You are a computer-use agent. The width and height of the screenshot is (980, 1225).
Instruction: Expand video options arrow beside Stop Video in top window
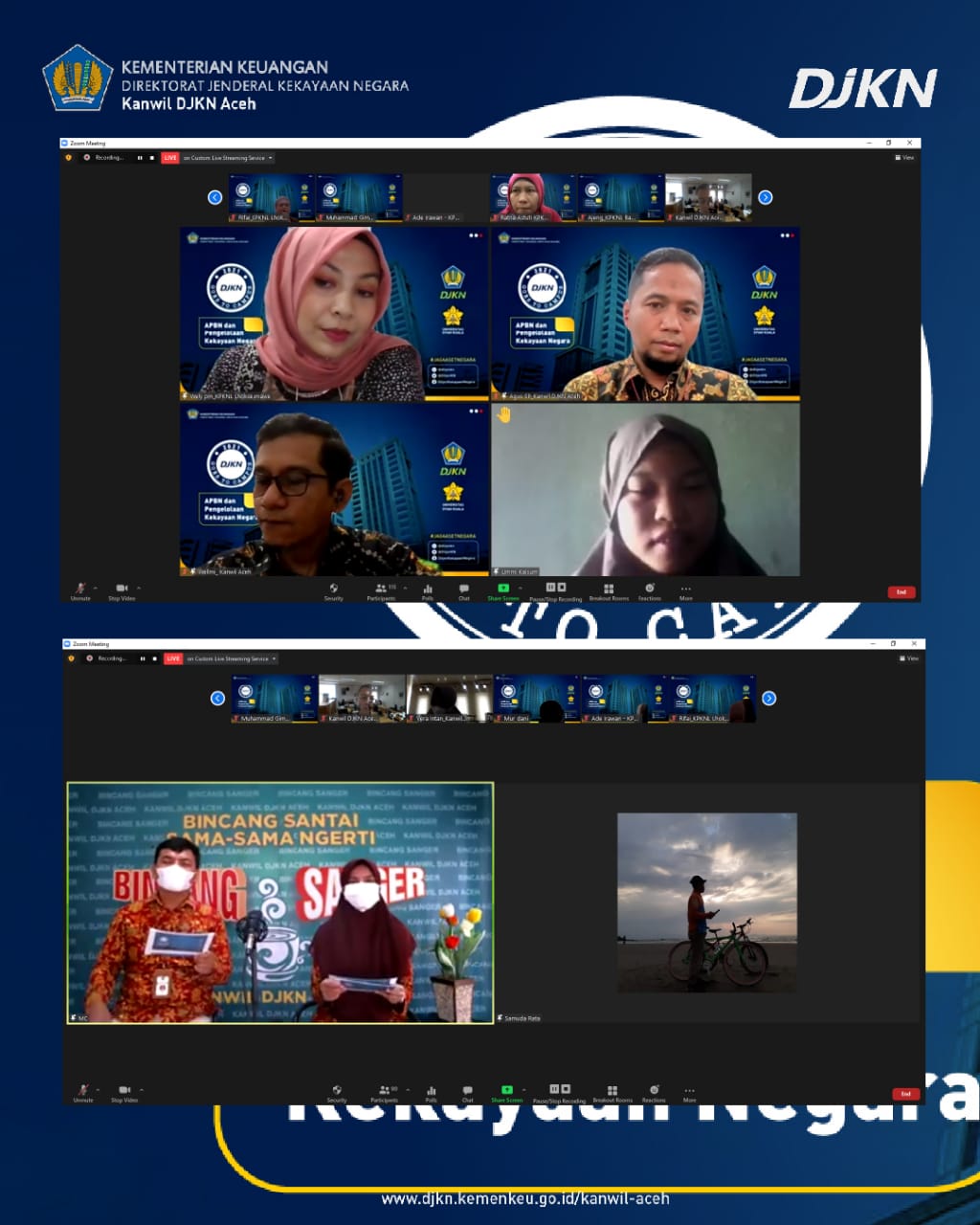(139, 588)
